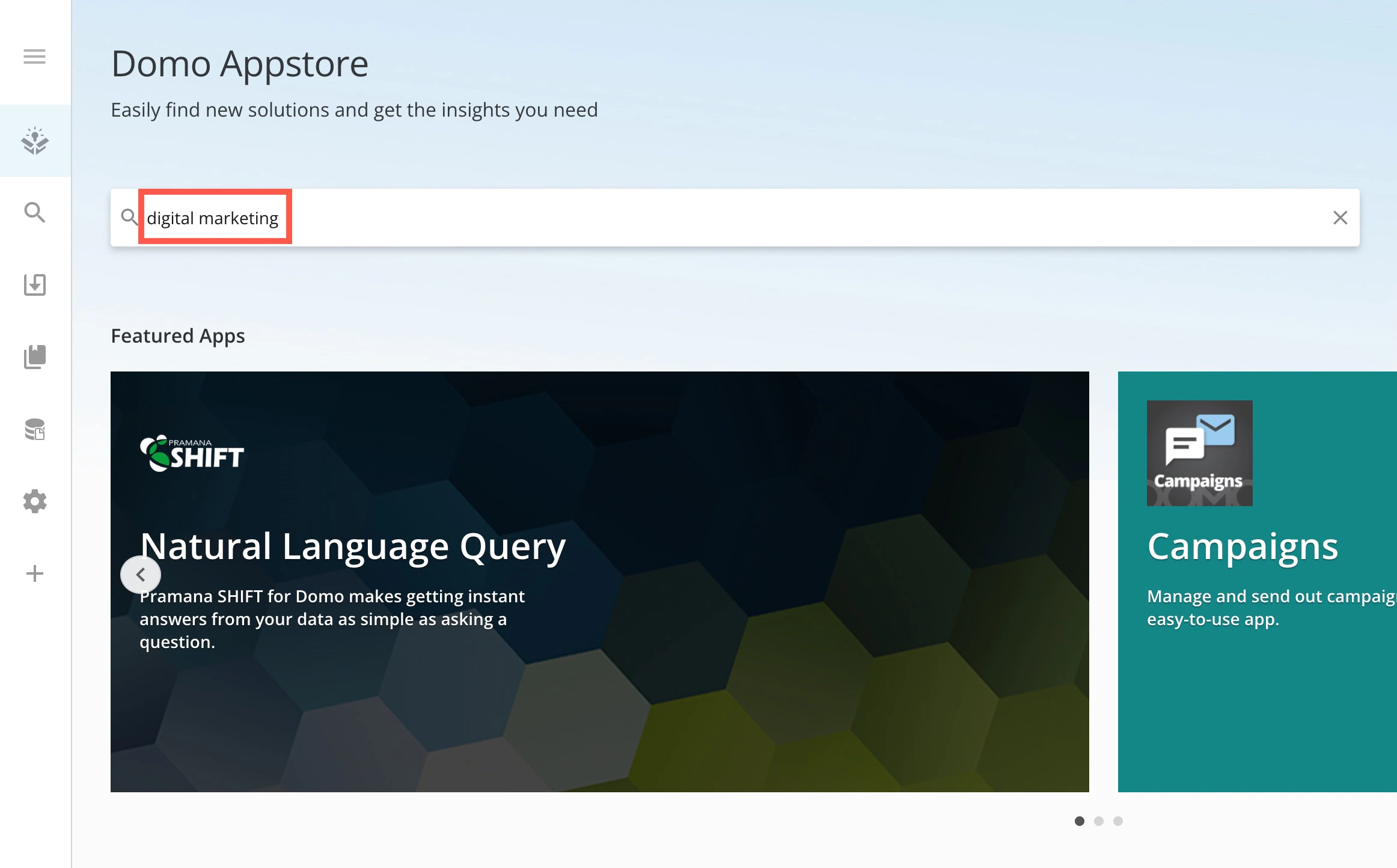Click the Featured Apps heading
1397x868 pixels.
(178, 335)
